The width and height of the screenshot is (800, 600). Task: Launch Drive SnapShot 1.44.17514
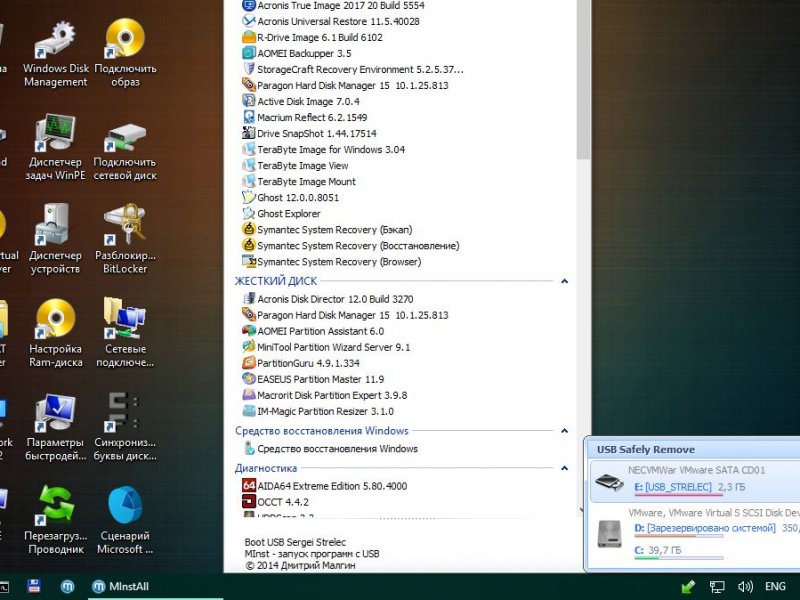pyautogui.click(x=309, y=133)
